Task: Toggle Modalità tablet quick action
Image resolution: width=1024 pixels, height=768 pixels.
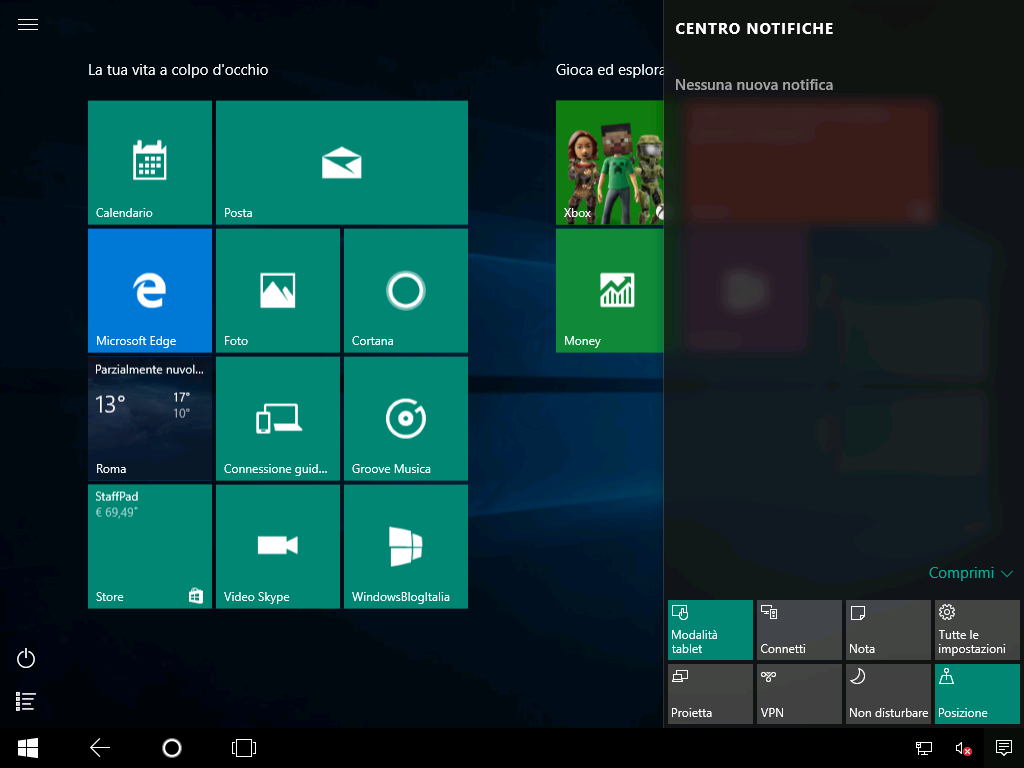Action: pos(710,630)
